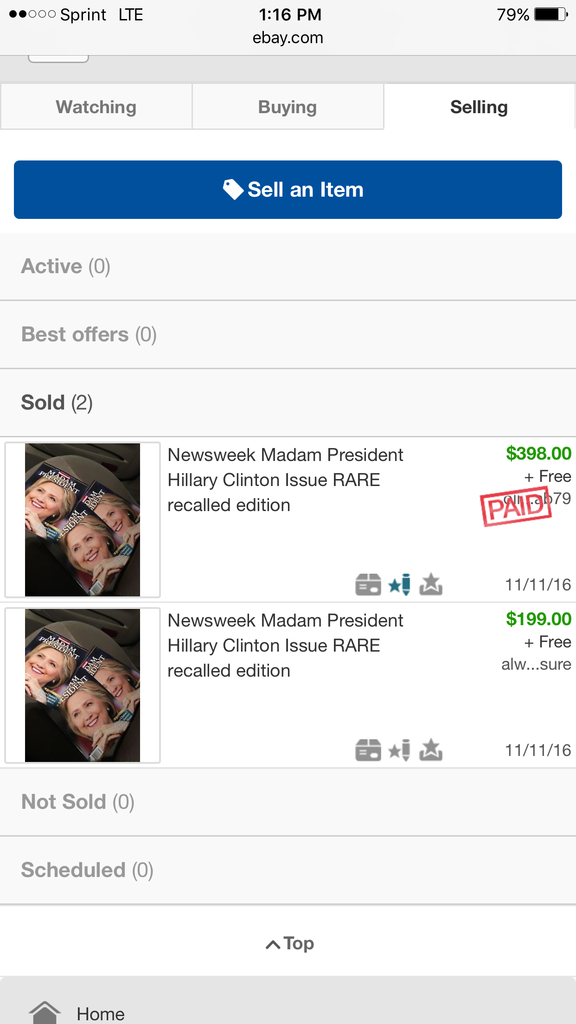Image resolution: width=576 pixels, height=1024 pixels.
Task: Open first Newsweek Madam President listing thumbnail
Action: click(x=82, y=520)
